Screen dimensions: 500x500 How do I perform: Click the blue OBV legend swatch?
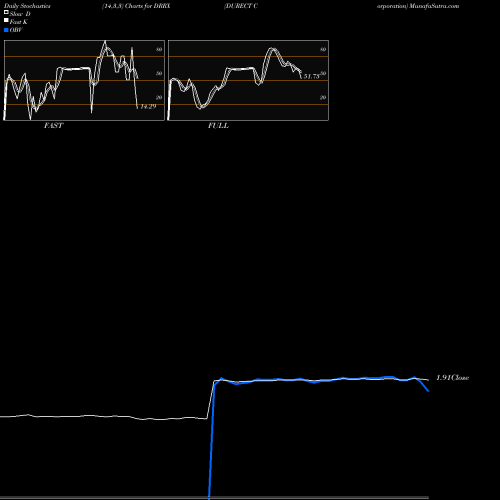pyautogui.click(x=6, y=30)
